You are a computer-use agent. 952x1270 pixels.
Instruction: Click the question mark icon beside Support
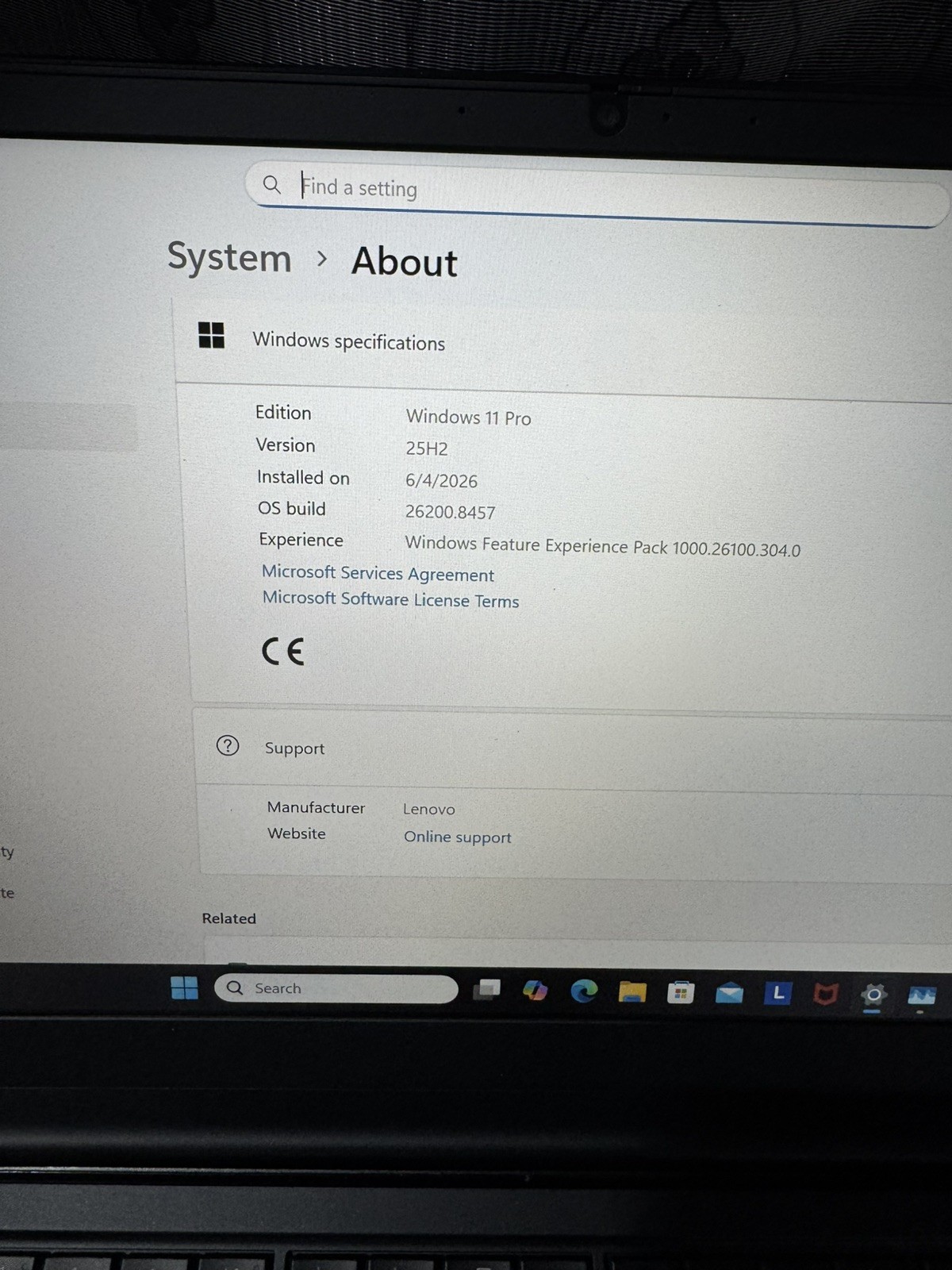click(x=228, y=745)
